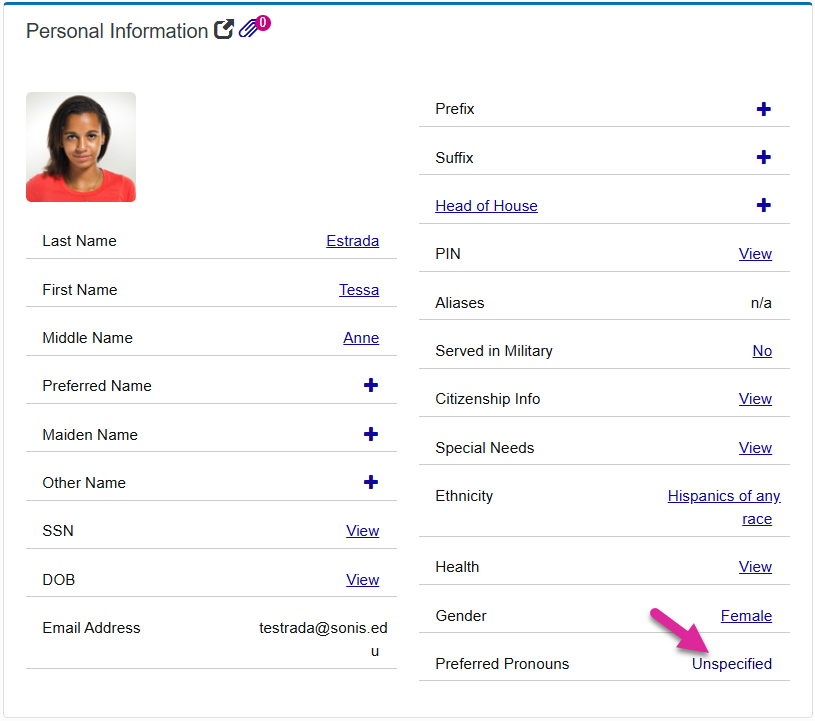Edit last name Estrada
Image resolution: width=815 pixels, height=721 pixels.
(x=352, y=241)
